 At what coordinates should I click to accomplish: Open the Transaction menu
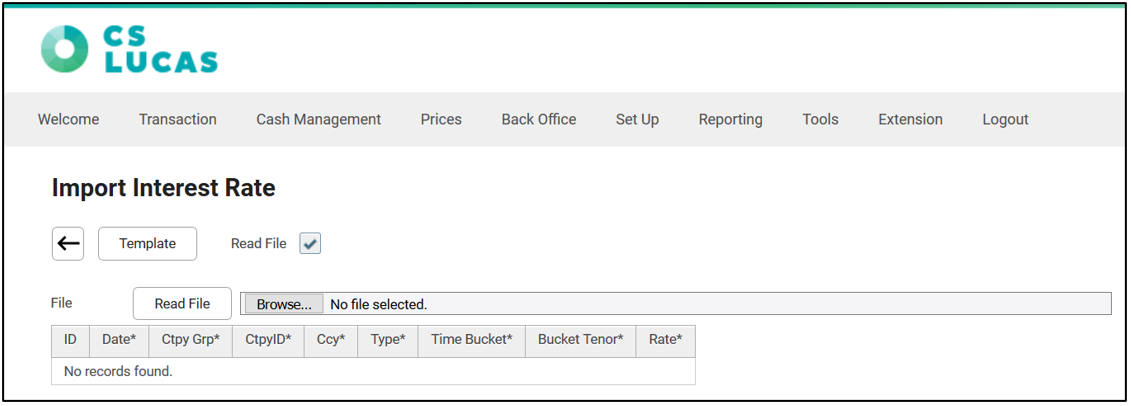pyautogui.click(x=177, y=119)
